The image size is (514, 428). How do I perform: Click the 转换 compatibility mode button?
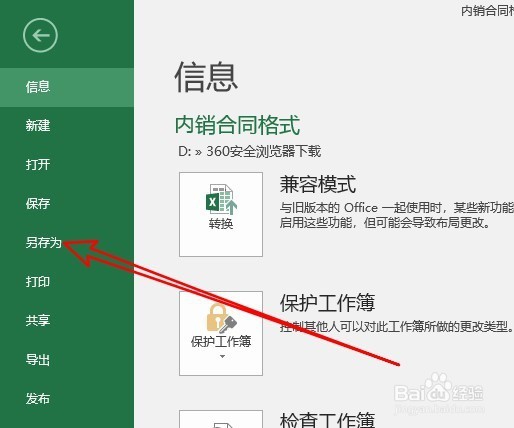221,214
